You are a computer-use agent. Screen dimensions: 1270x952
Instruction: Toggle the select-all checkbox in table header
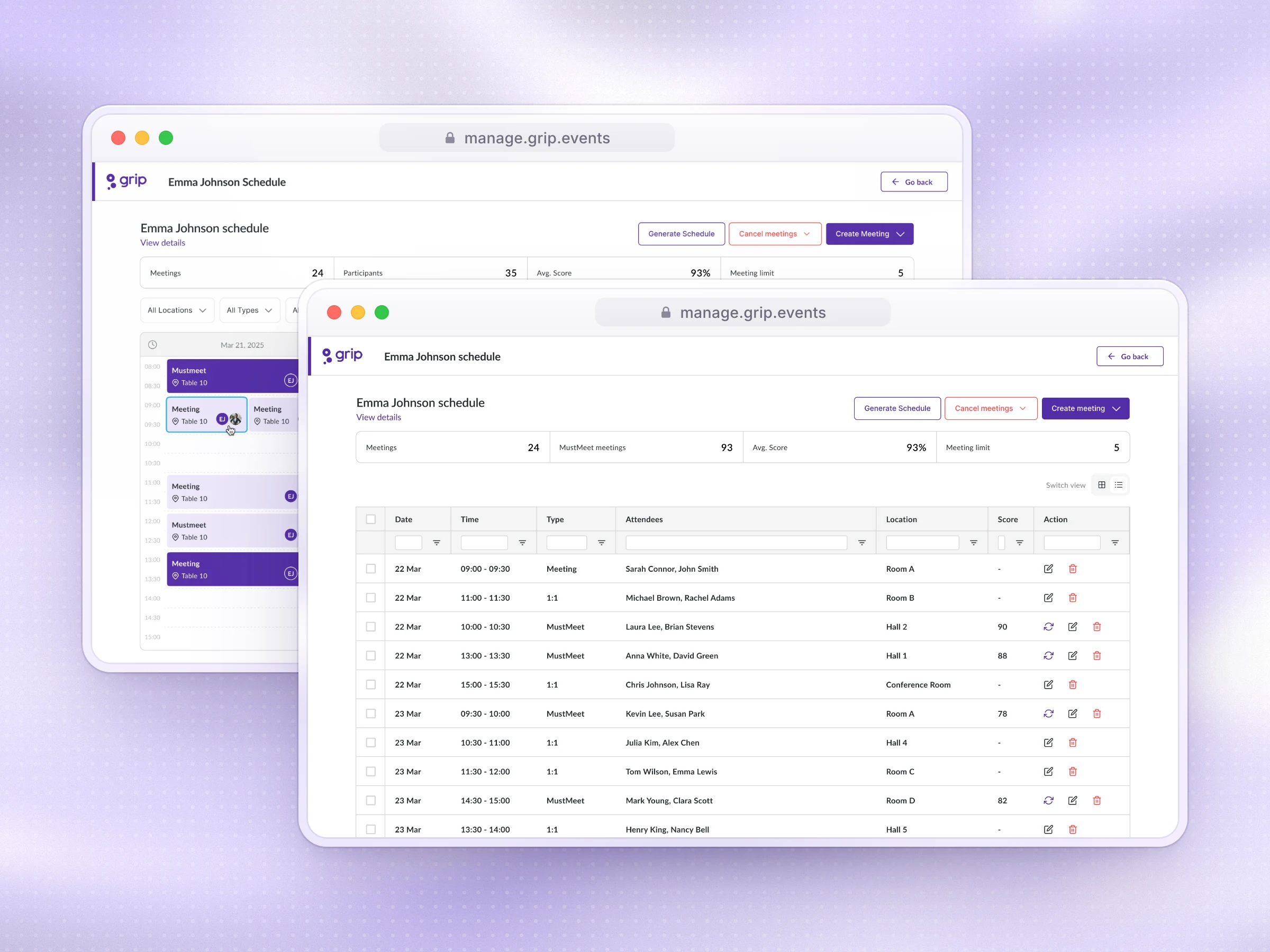[x=371, y=519]
